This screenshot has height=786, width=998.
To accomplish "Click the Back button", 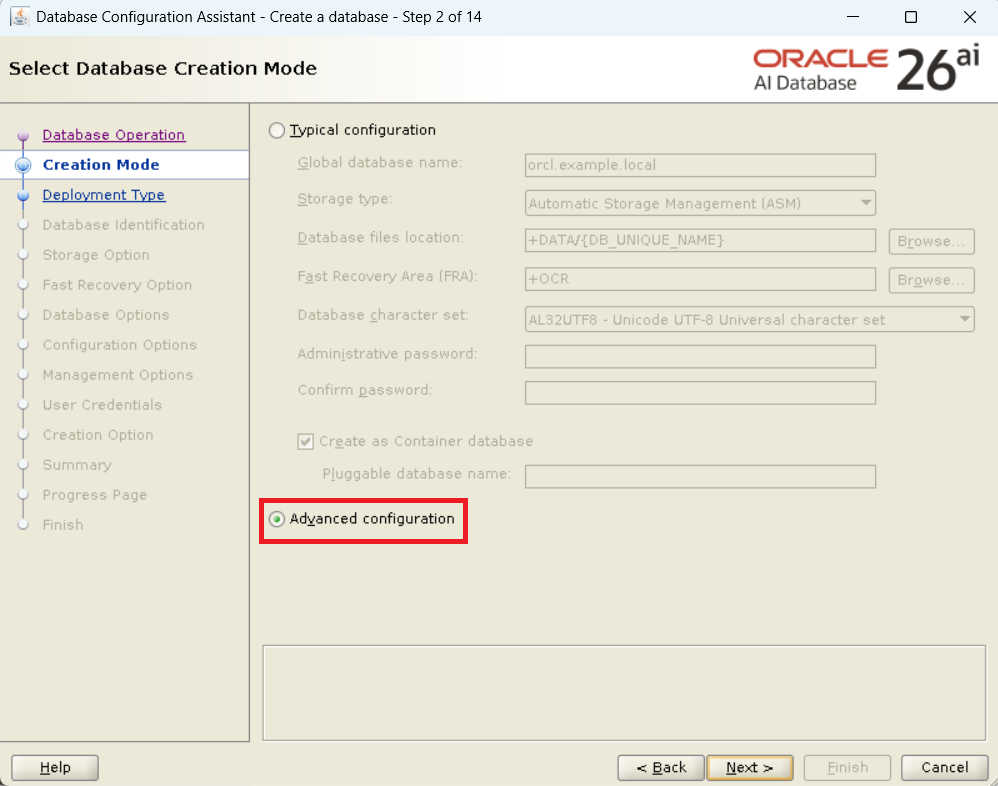I will (x=660, y=768).
